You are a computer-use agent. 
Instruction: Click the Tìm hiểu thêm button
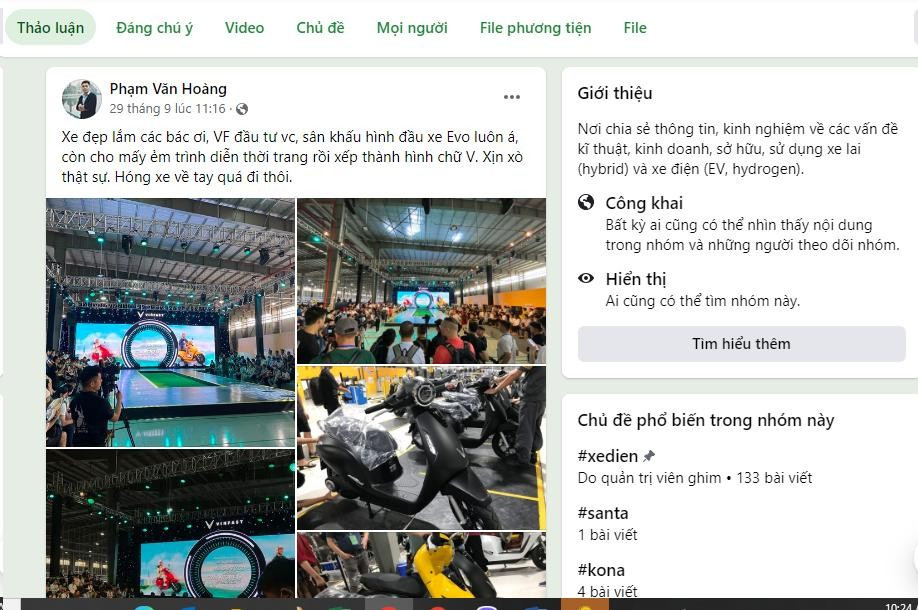741,344
